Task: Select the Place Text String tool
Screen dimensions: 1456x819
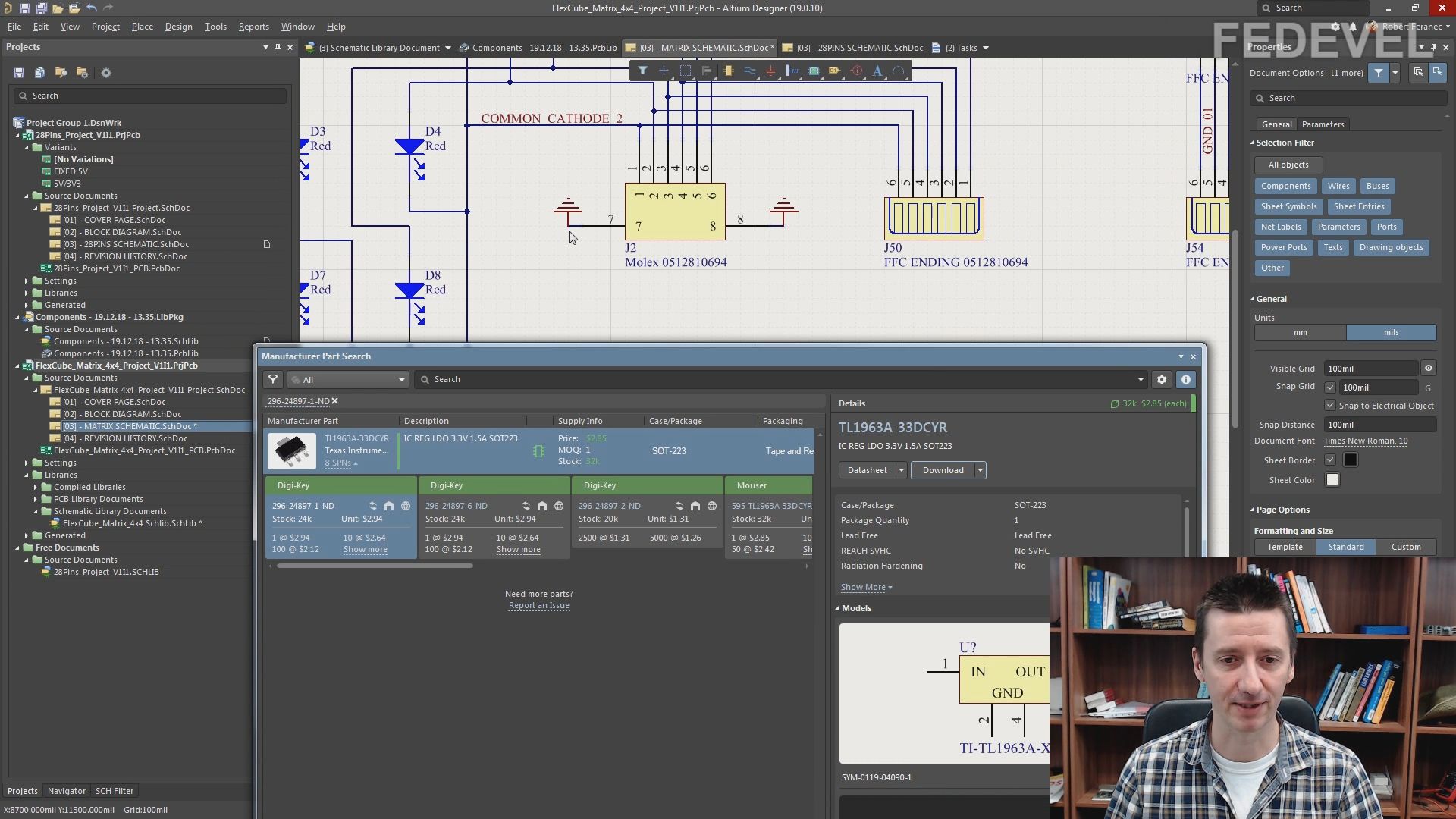Action: 877,71
